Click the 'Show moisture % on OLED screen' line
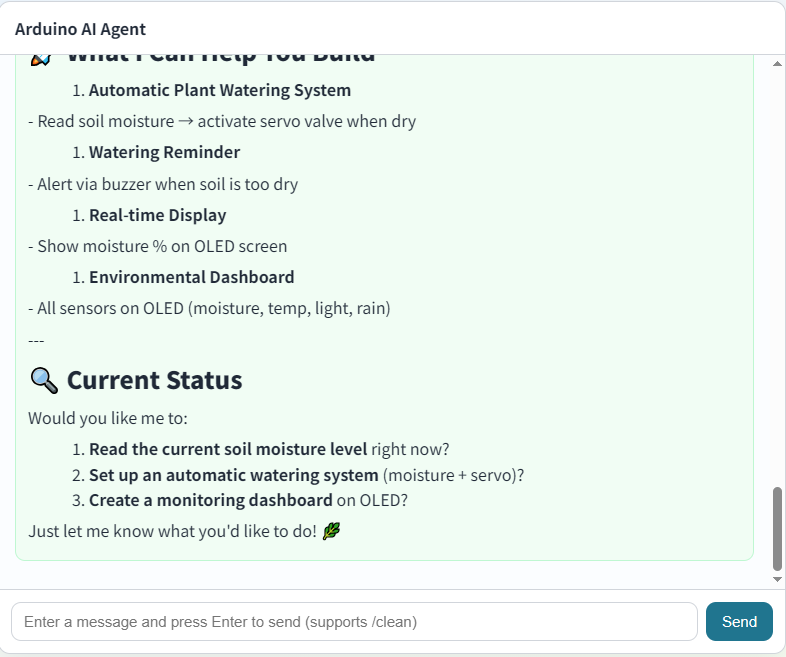Image resolution: width=786 pixels, height=657 pixels. pyautogui.click(x=158, y=246)
